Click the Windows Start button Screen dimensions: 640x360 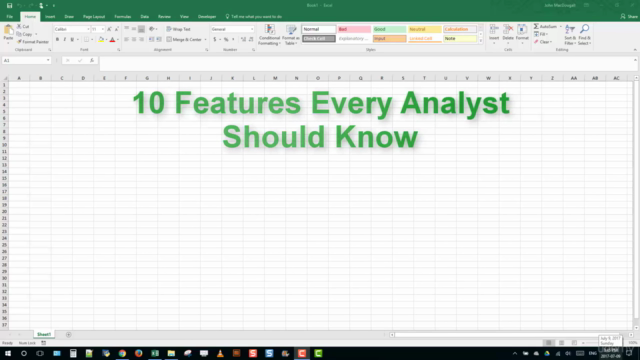pos(8,353)
